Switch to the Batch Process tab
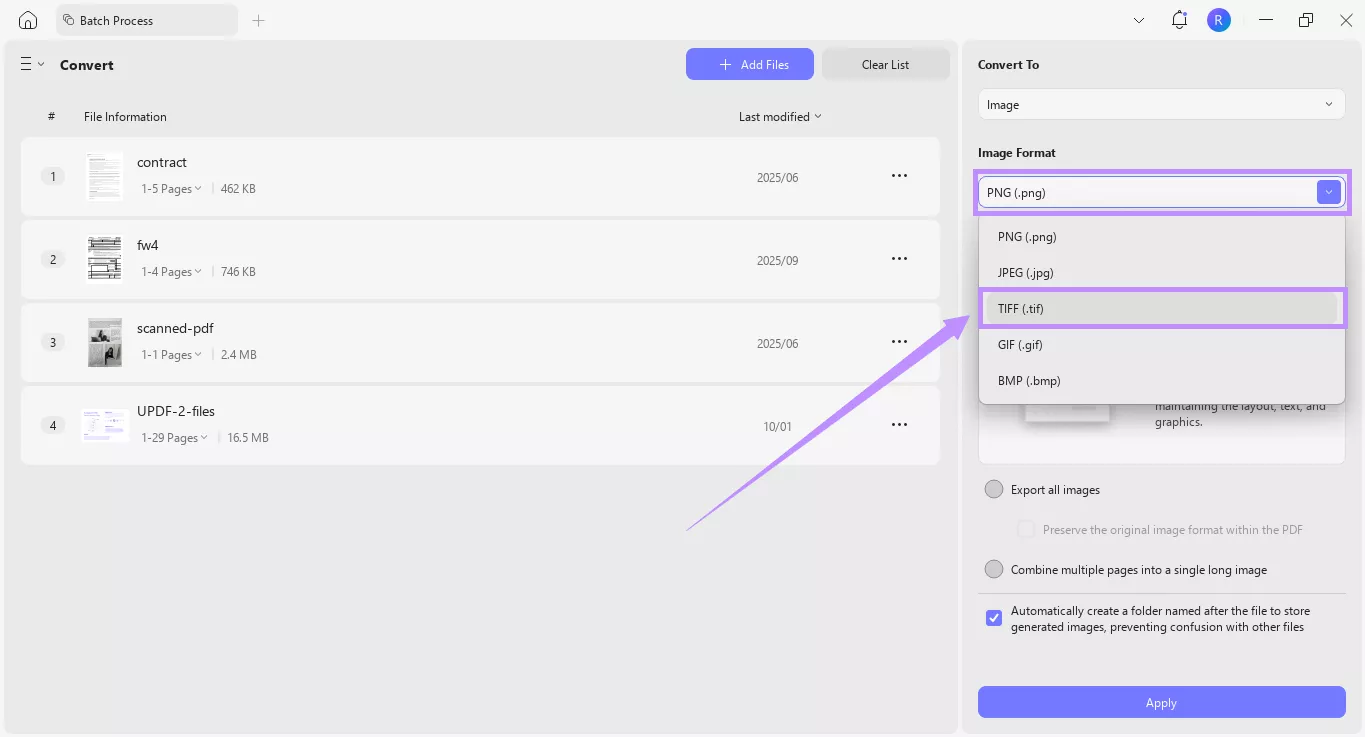Viewport: 1365px width, 737px height. (147, 20)
